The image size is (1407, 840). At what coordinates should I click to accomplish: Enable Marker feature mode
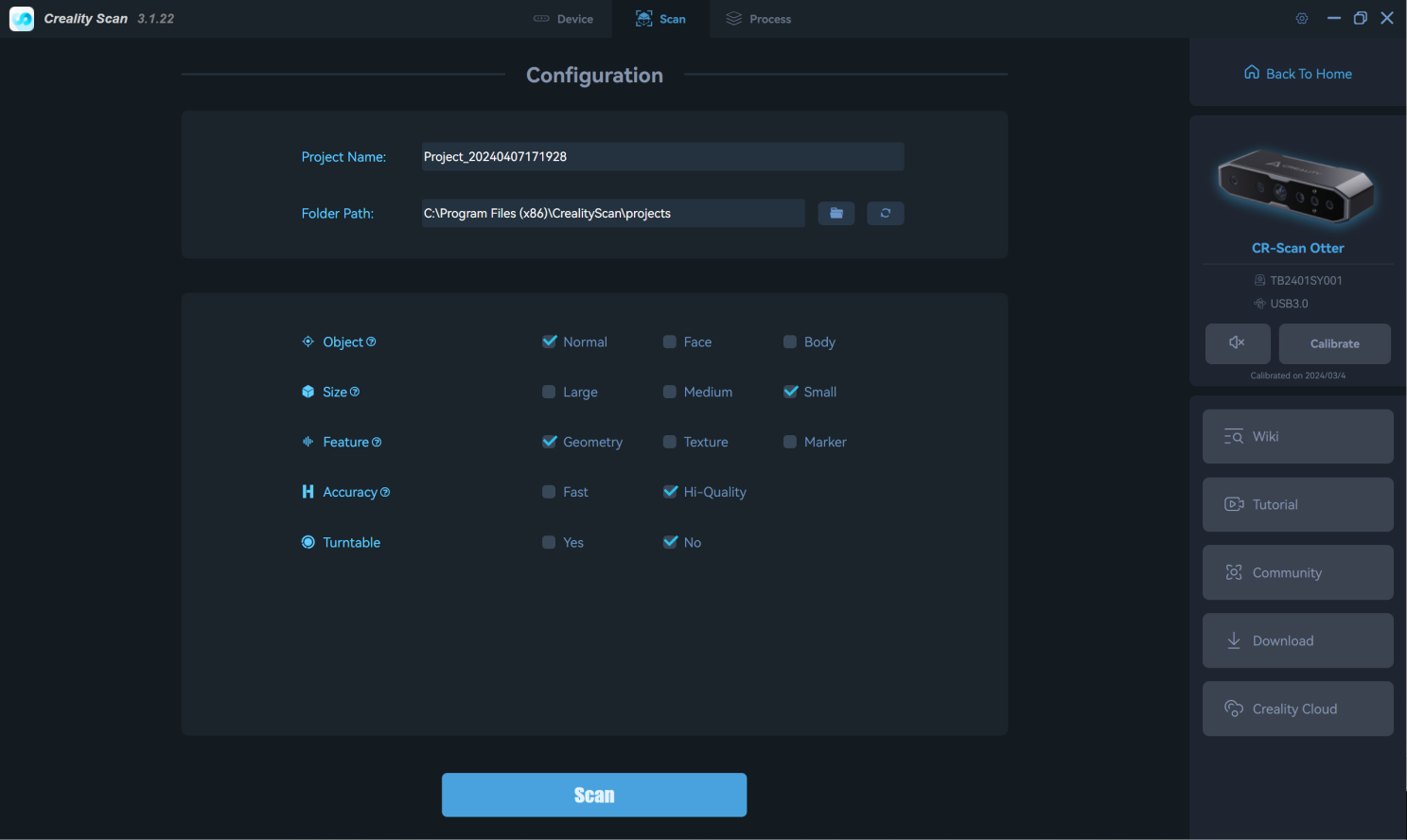coord(790,442)
